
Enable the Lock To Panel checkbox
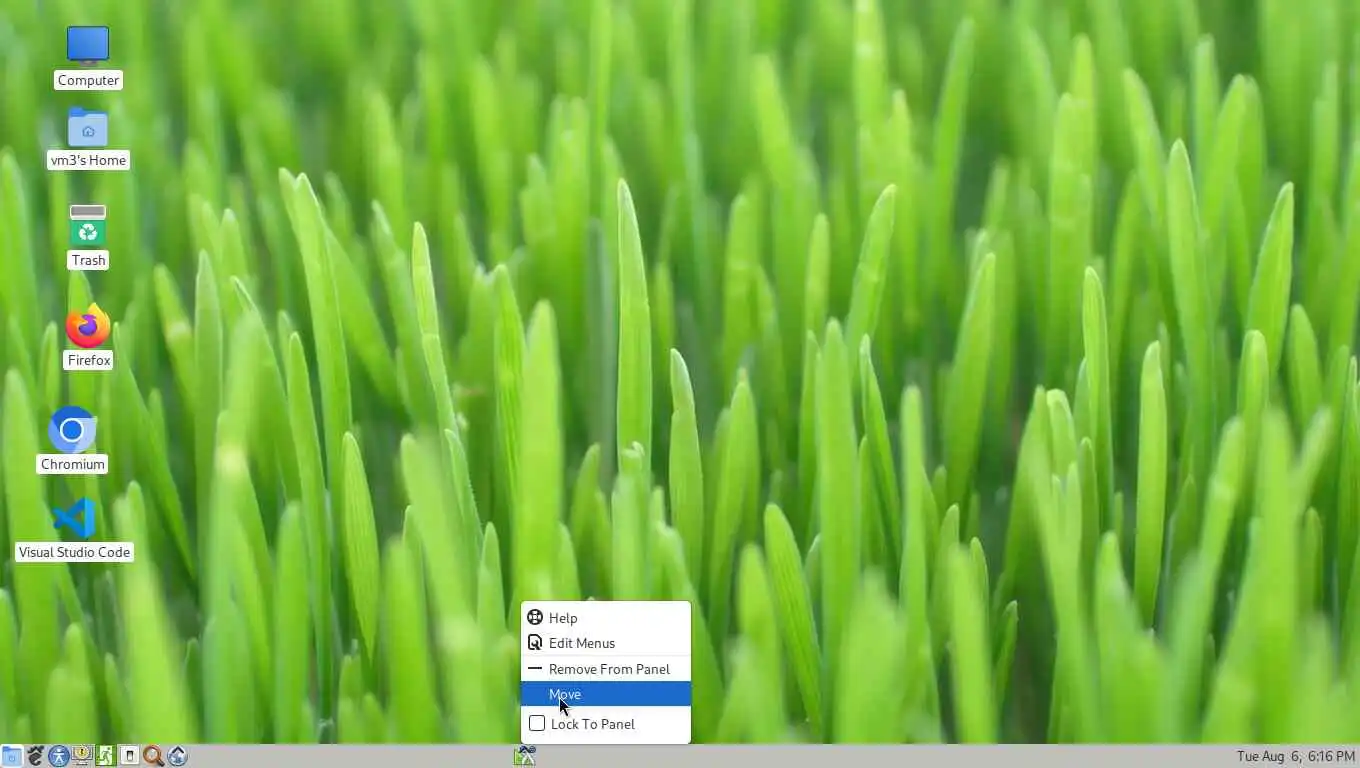[x=537, y=723]
